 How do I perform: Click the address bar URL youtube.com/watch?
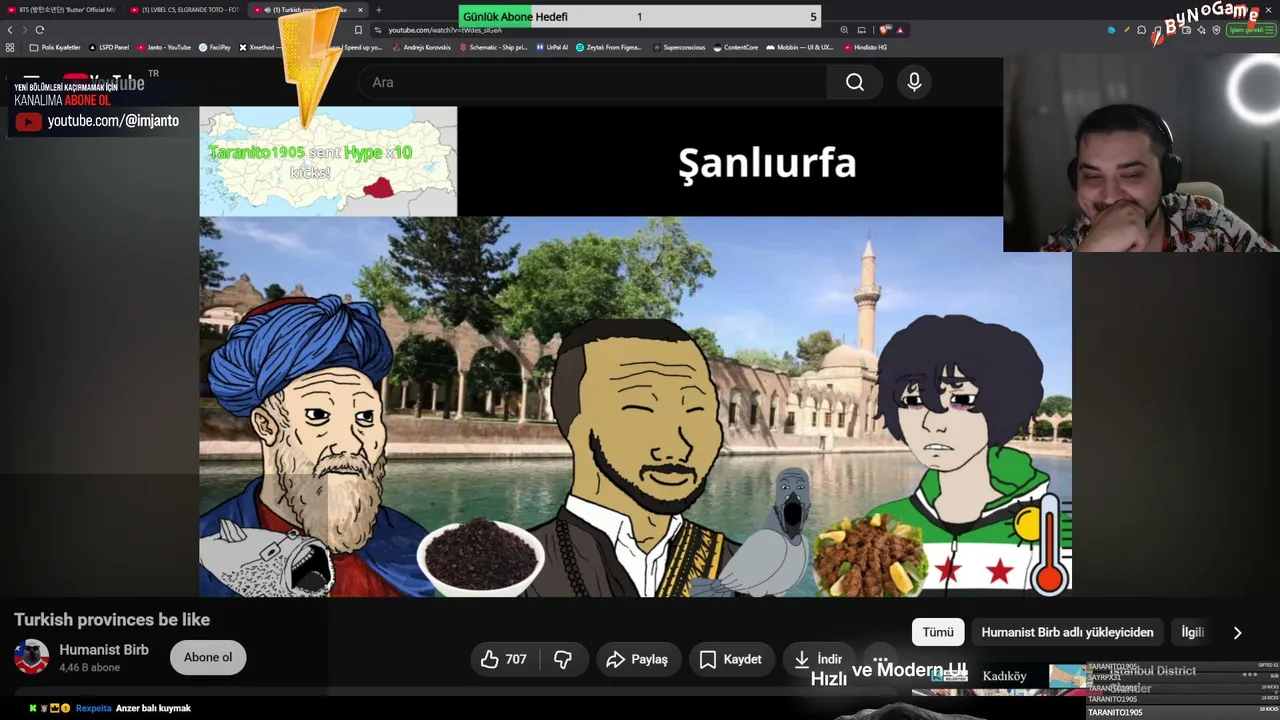pyautogui.click(x=445, y=30)
